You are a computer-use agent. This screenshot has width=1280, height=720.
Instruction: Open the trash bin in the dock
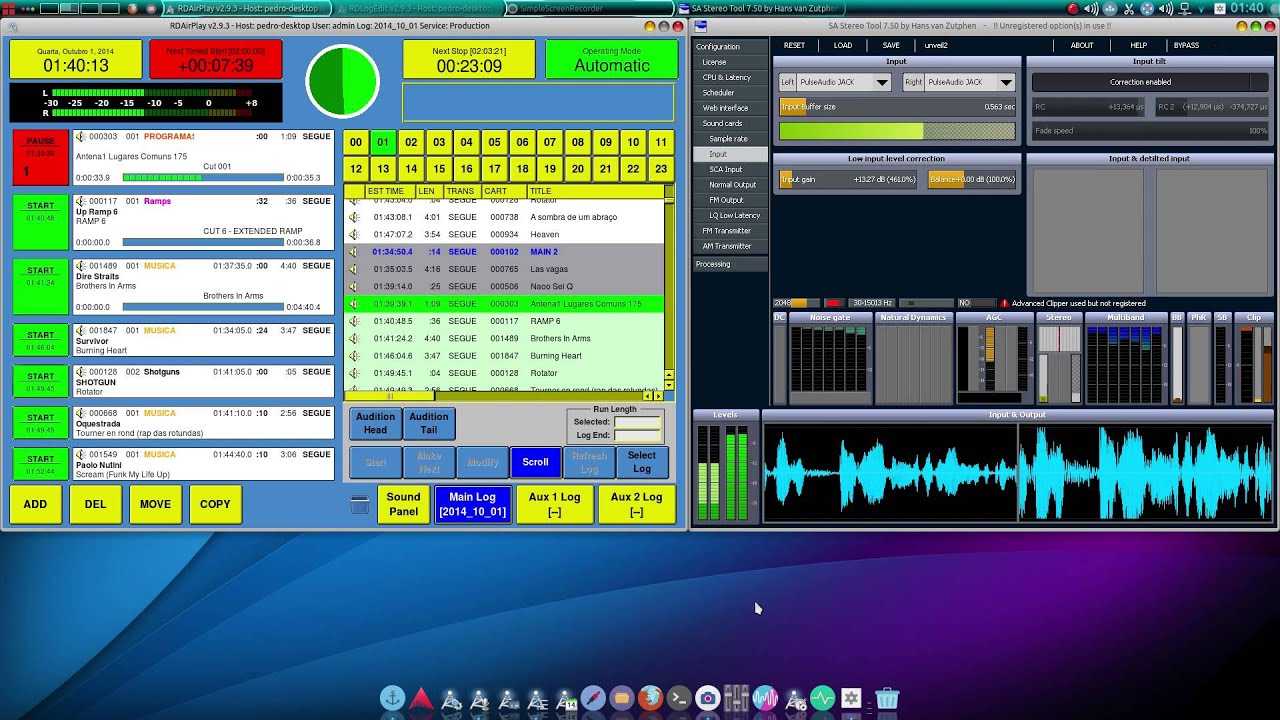click(x=887, y=698)
